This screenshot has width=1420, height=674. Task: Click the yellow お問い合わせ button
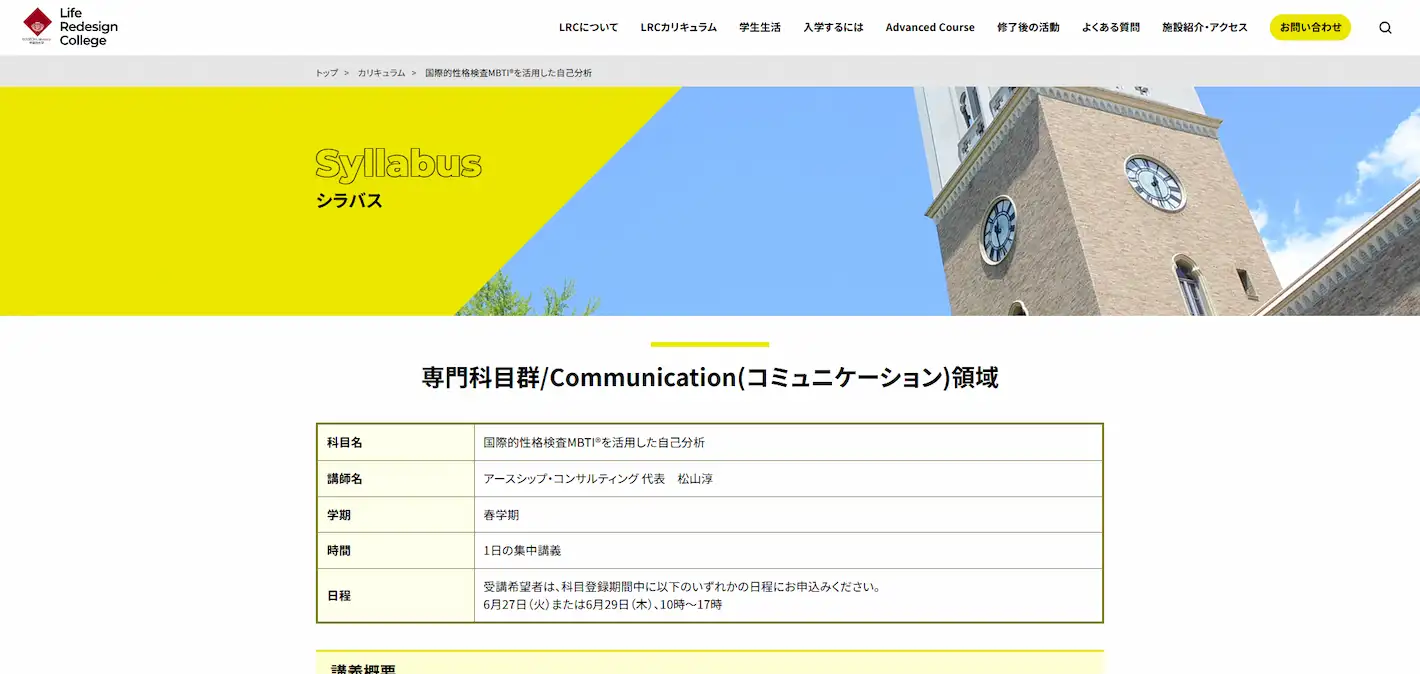pyautogui.click(x=1310, y=28)
